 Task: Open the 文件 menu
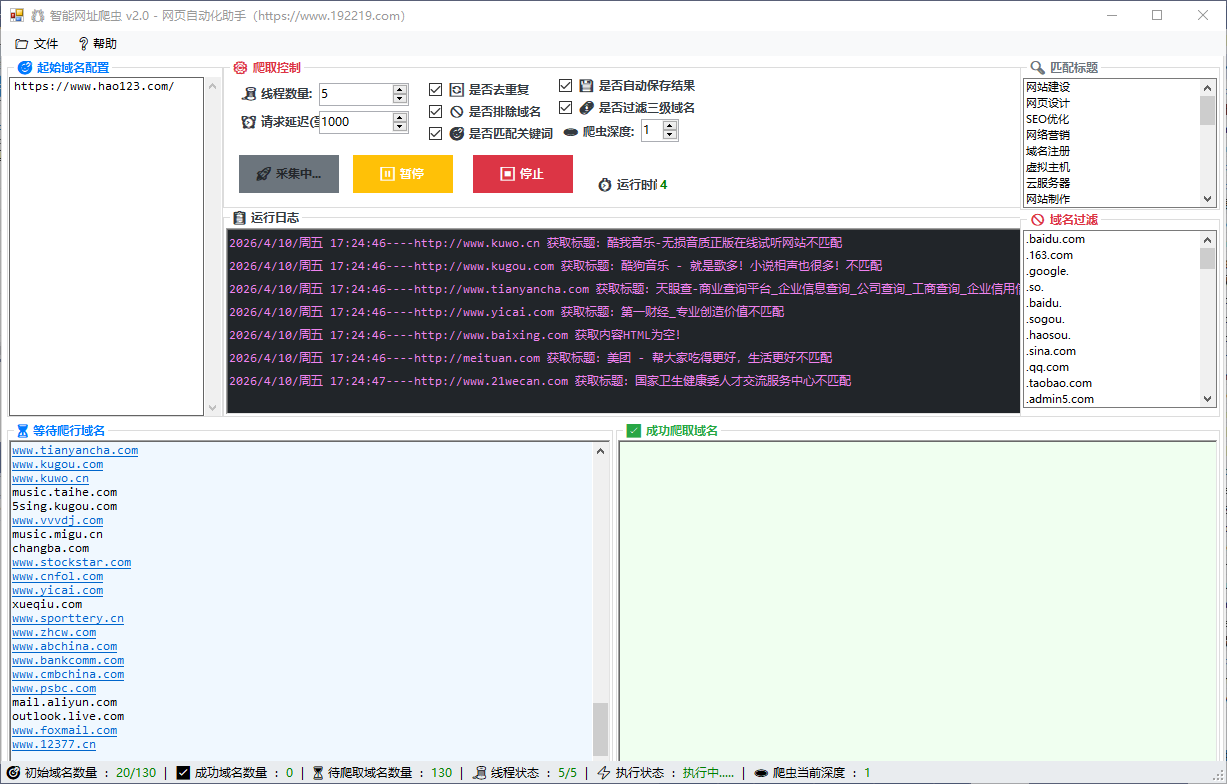coord(37,43)
